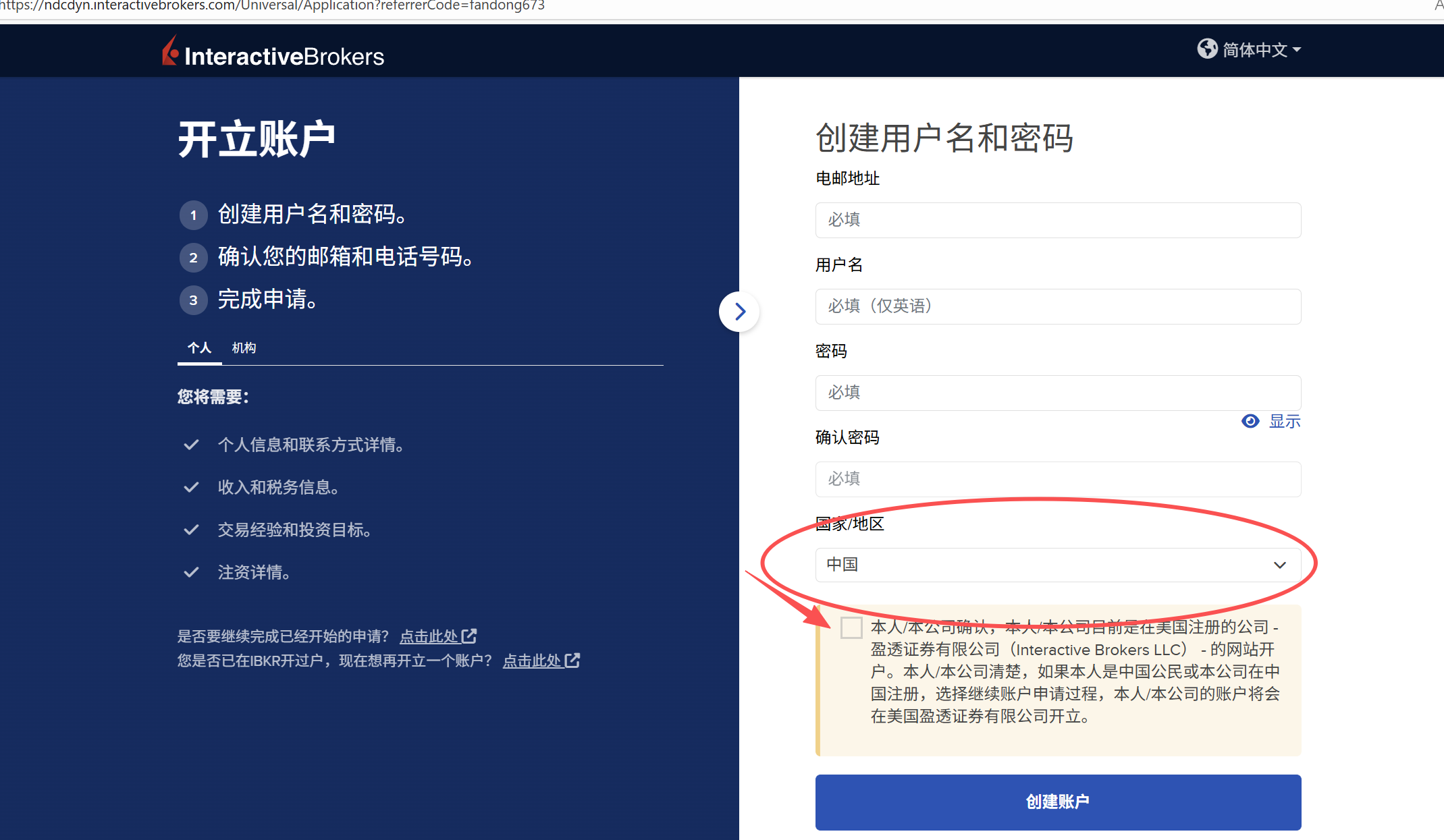Click the external-link icon after second 点击此处

click(572, 661)
